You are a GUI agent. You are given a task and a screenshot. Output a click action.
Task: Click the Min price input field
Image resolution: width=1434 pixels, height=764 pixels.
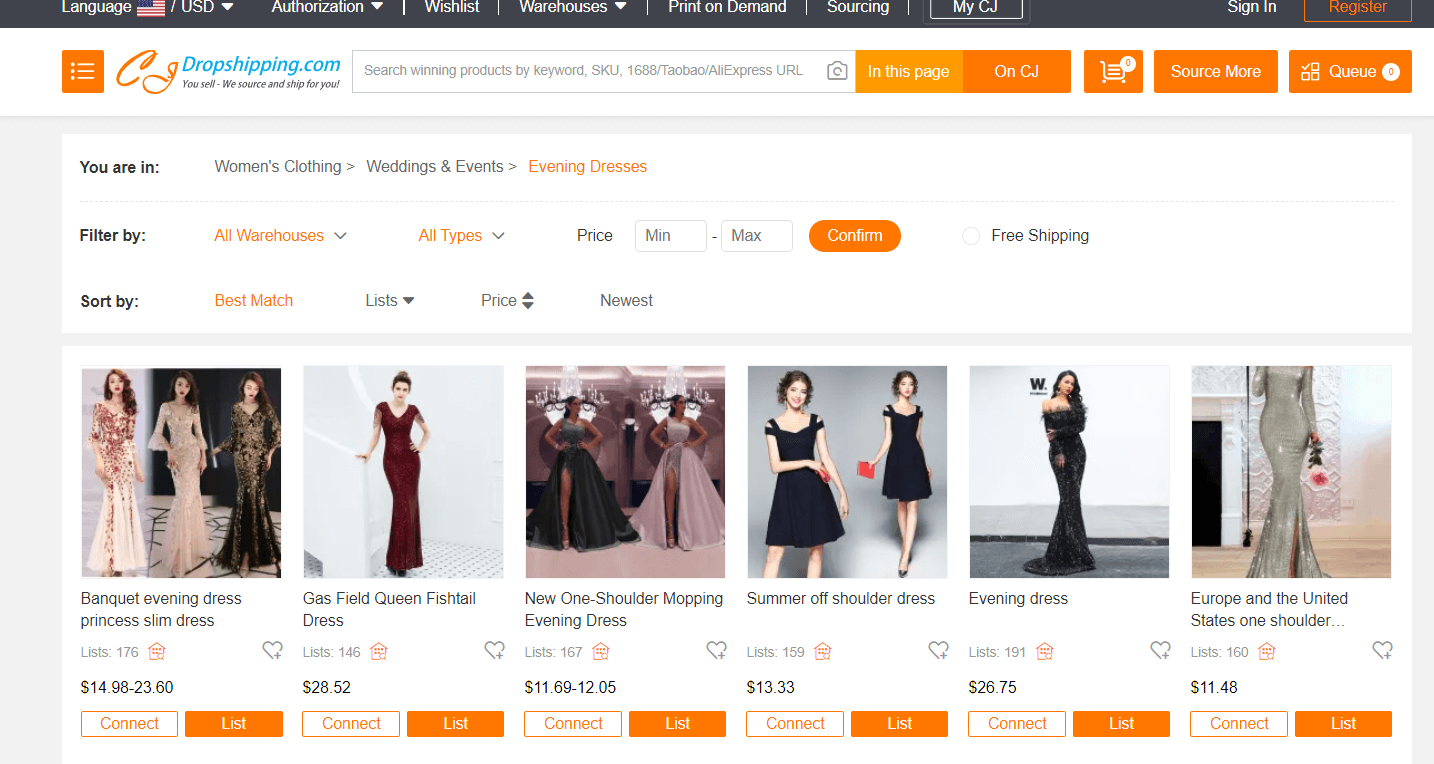point(671,236)
